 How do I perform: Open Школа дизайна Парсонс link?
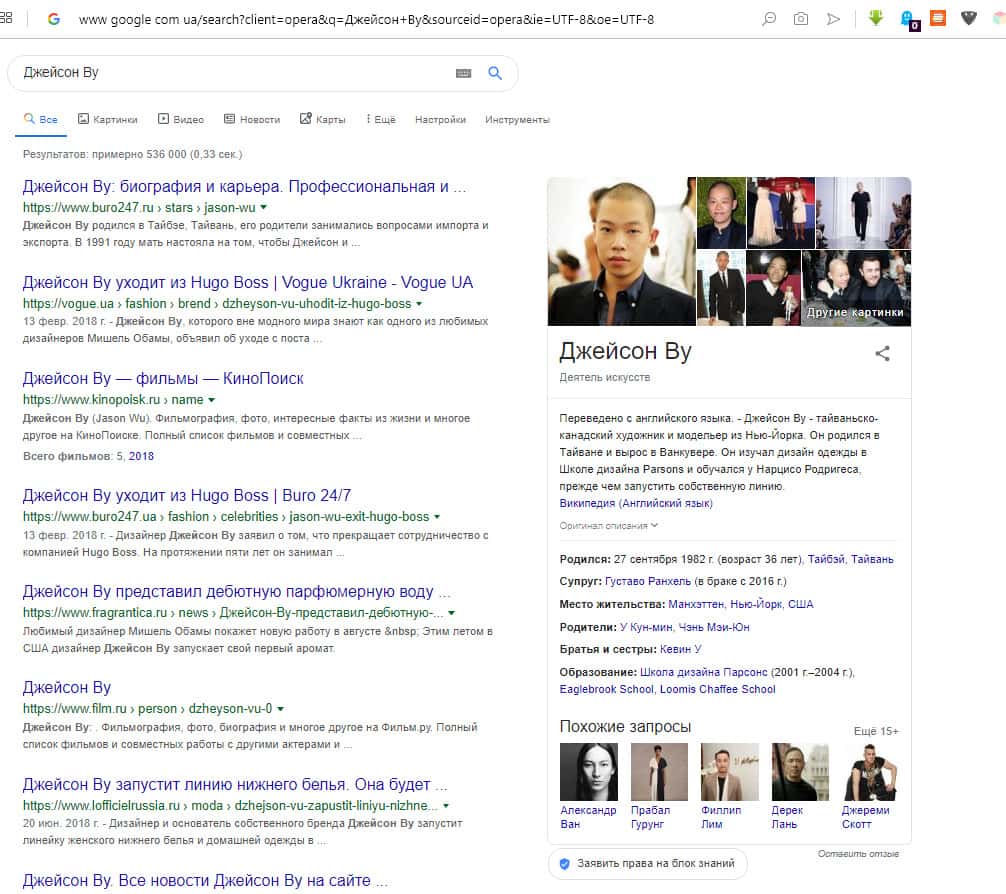pos(703,673)
